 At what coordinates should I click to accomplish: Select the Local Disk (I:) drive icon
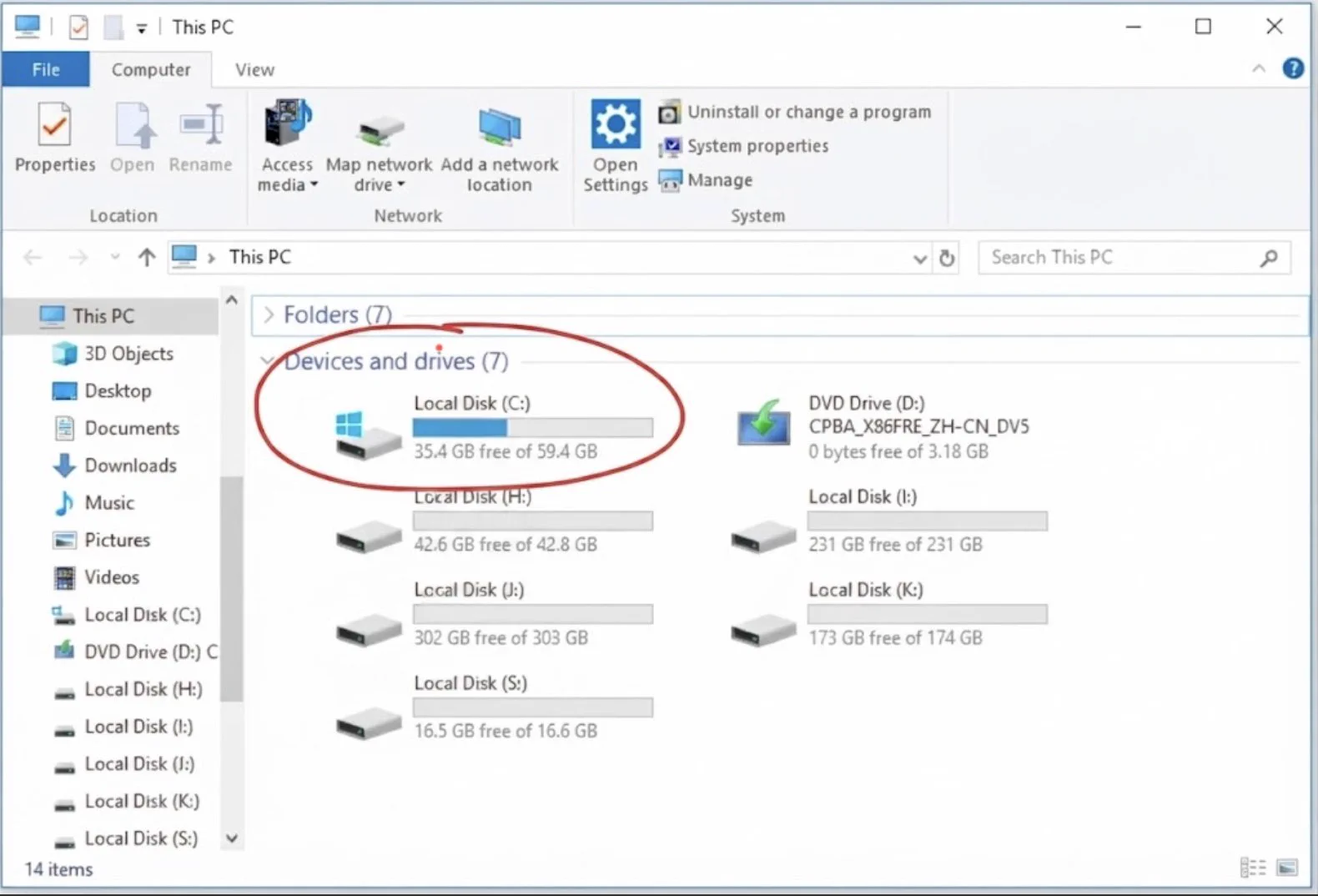(763, 535)
